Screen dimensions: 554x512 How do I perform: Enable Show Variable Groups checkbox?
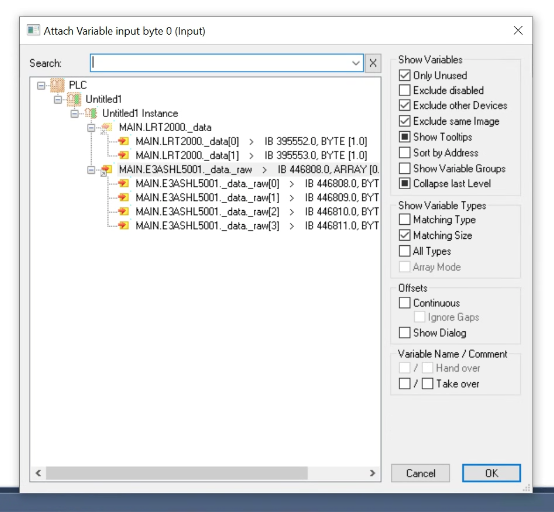405,168
